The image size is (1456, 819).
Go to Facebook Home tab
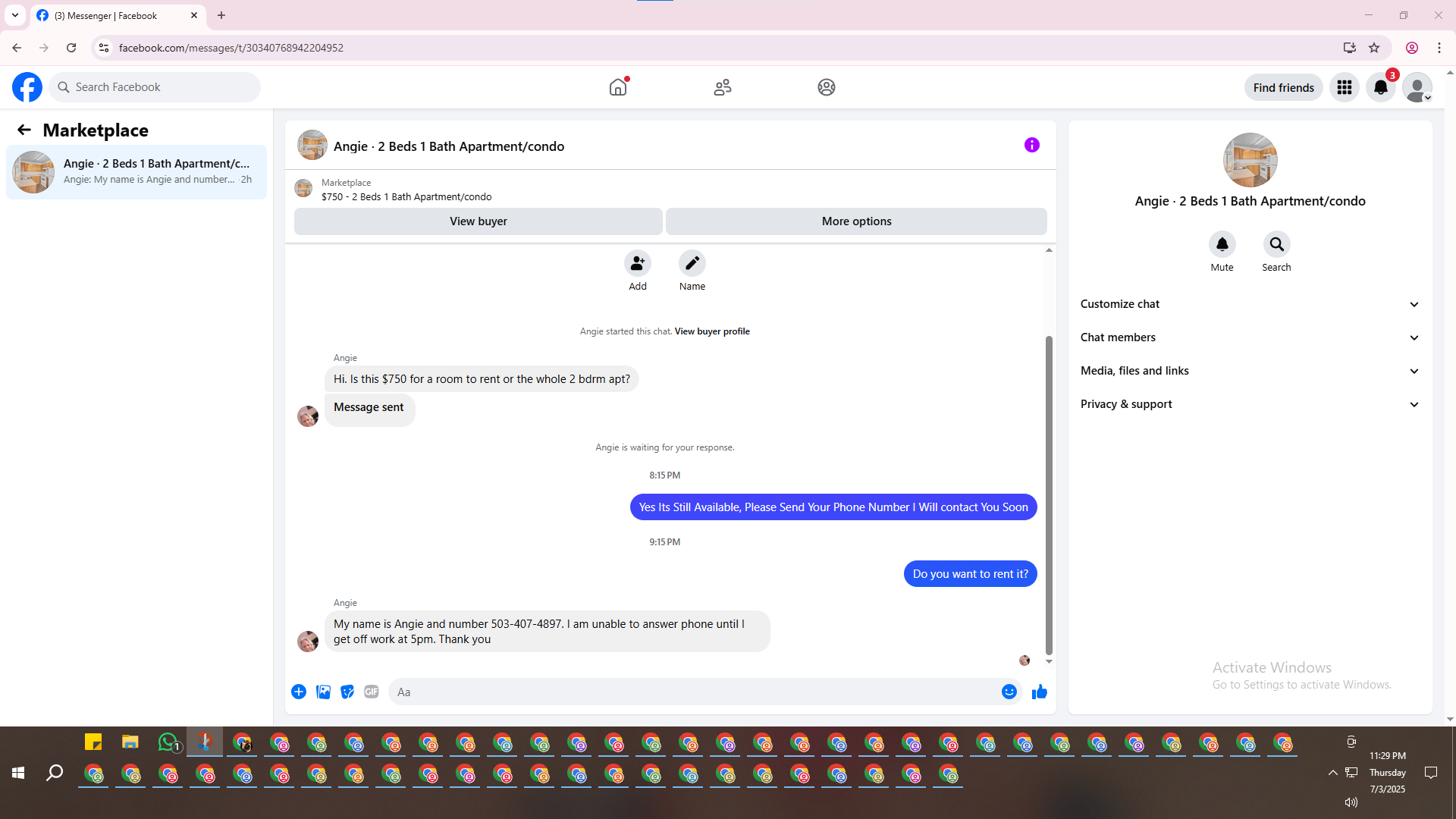point(618,87)
